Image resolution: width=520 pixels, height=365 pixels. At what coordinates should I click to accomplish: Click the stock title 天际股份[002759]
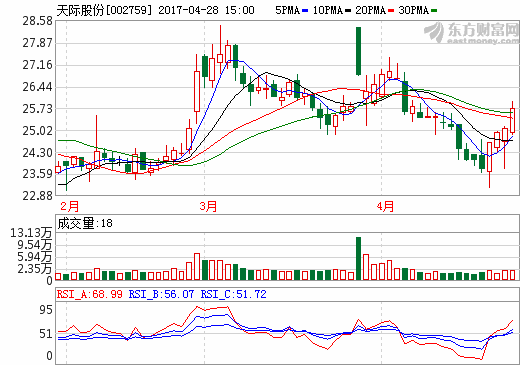click(104, 10)
